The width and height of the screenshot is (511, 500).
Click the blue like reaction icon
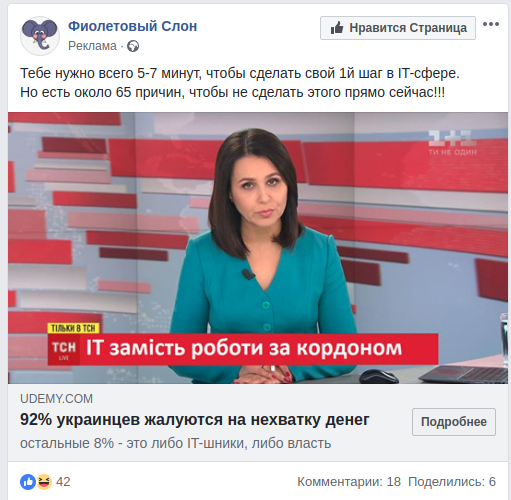(x=28, y=482)
